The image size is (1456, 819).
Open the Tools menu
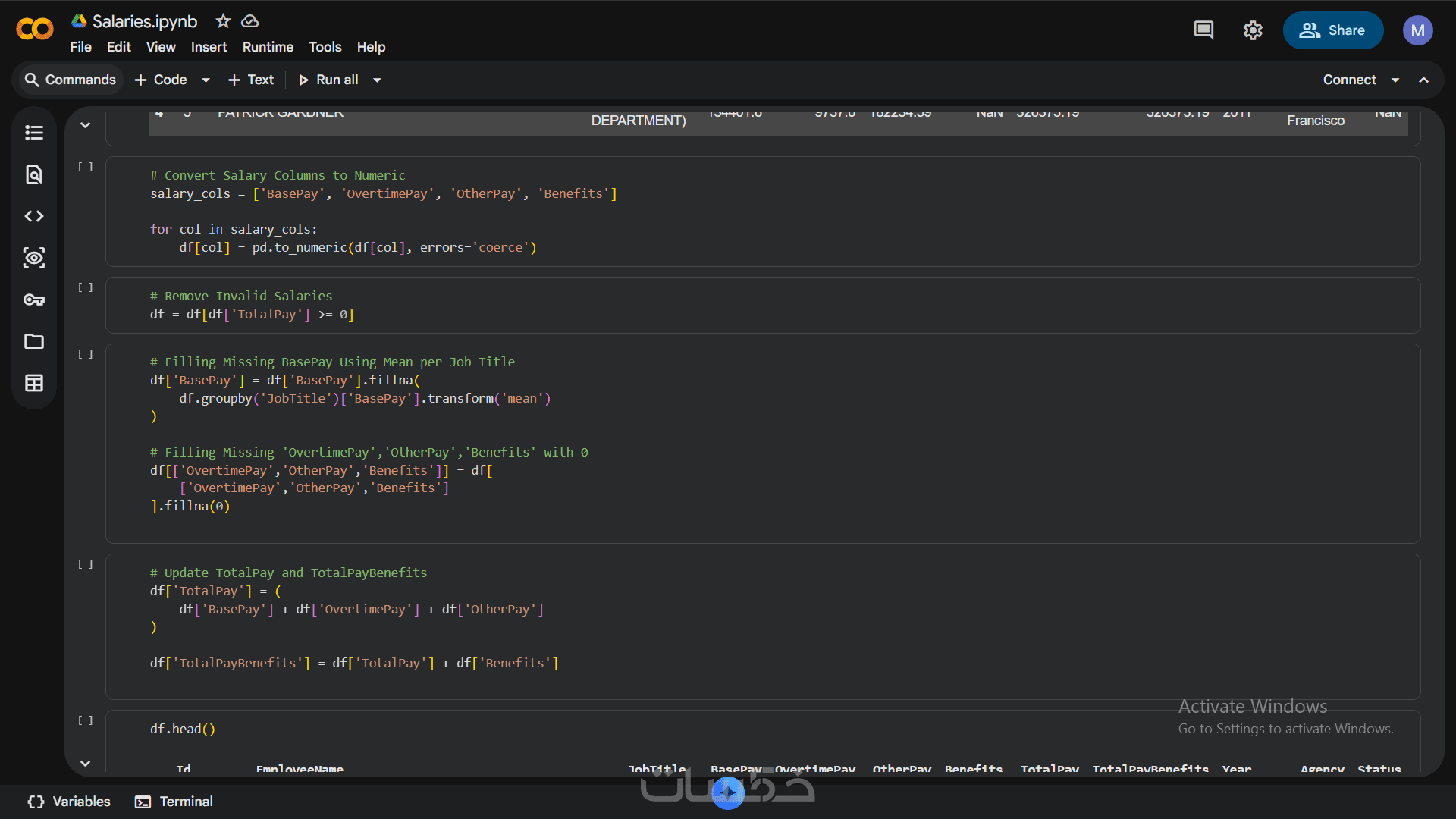pos(325,47)
